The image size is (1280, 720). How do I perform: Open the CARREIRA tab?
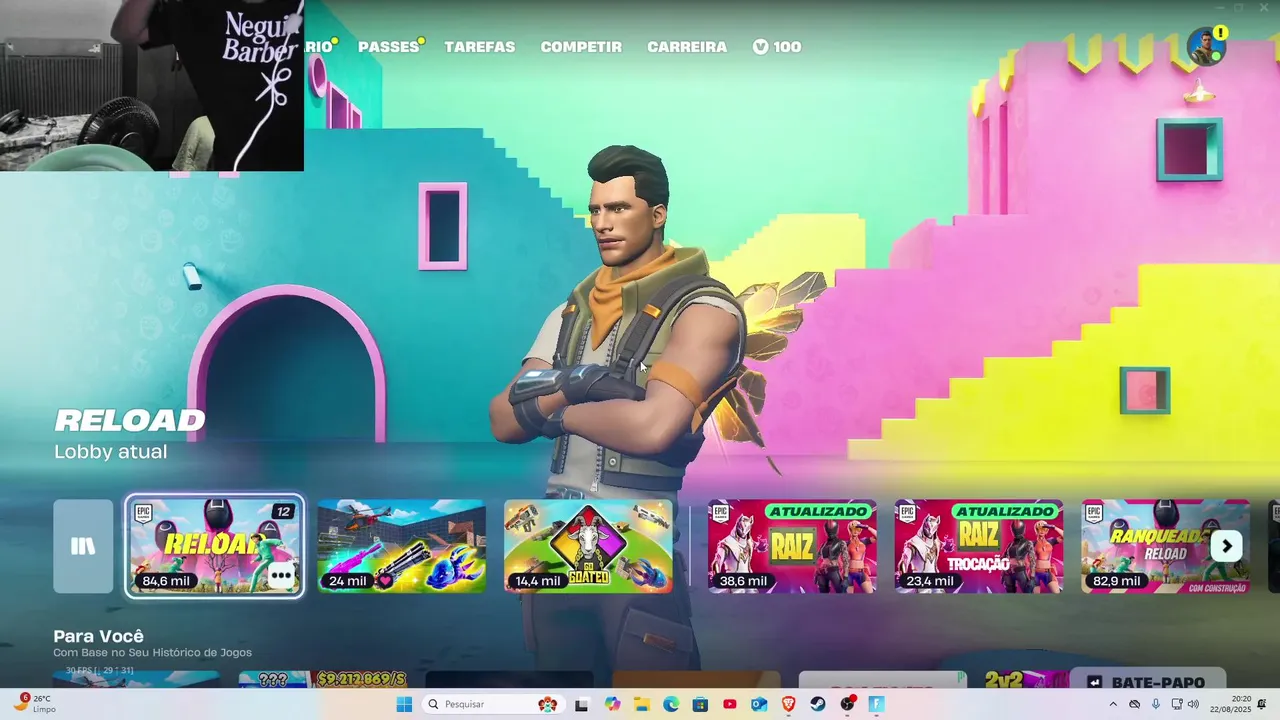click(687, 47)
